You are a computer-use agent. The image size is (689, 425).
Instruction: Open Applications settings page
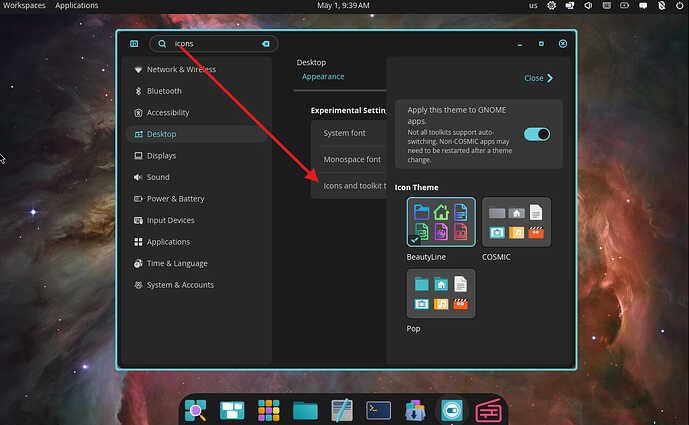pos(196,242)
